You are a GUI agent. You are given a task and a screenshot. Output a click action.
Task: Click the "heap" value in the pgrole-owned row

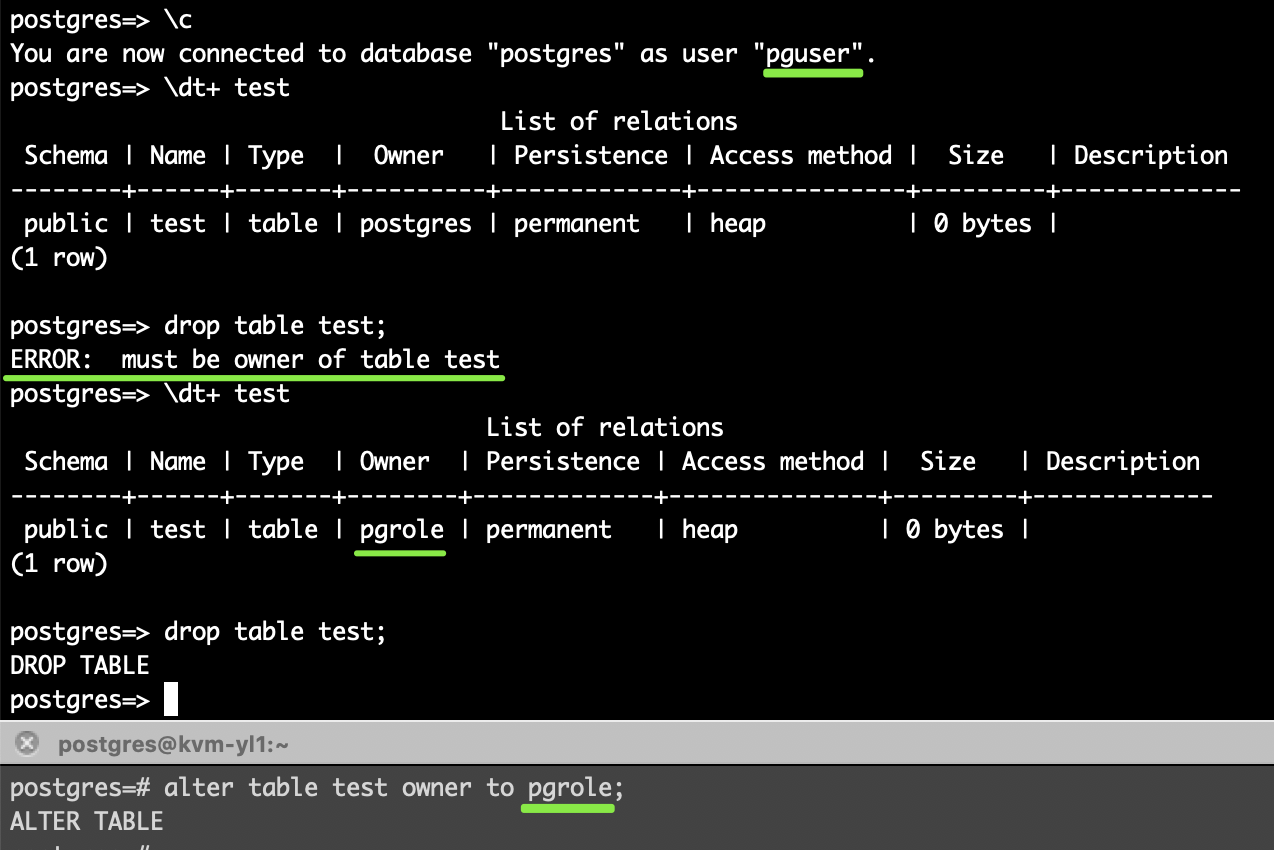[x=710, y=529]
